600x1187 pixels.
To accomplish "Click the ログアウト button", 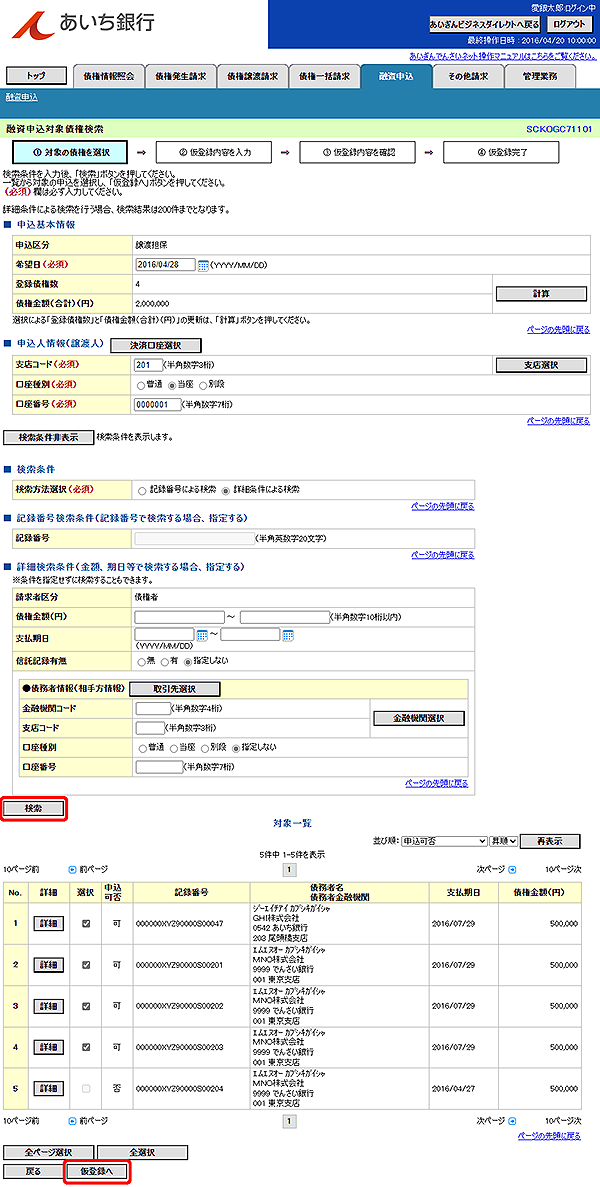I will 570,23.
